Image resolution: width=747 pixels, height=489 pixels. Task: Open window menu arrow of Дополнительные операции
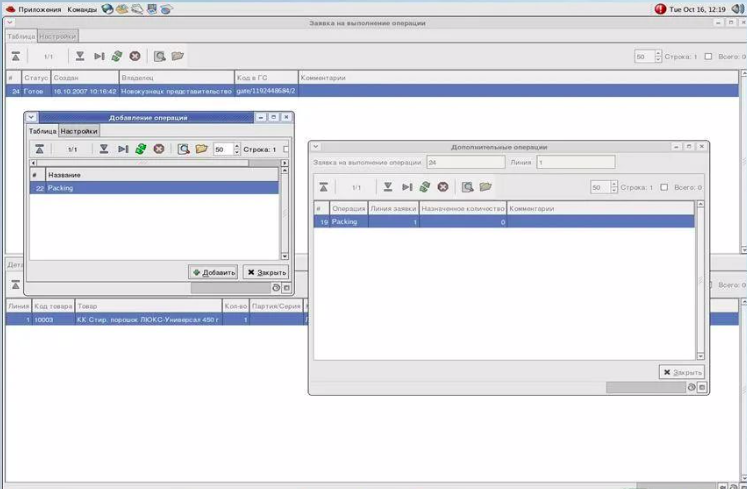pyautogui.click(x=315, y=147)
